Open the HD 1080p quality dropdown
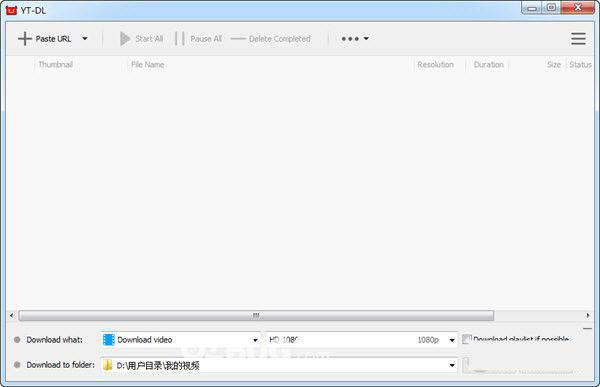The height and width of the screenshot is (387, 600). 361,340
